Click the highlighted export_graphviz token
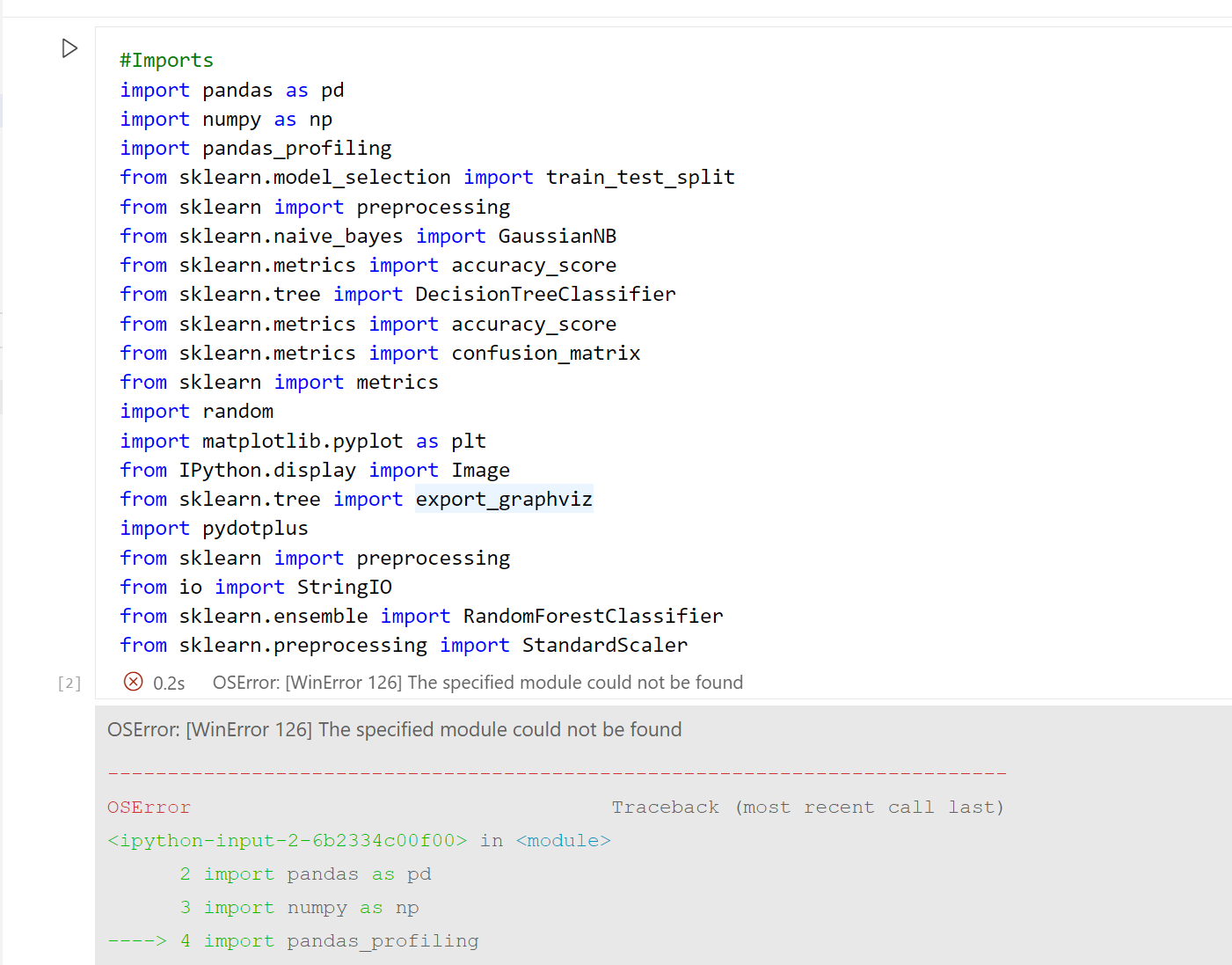Screen dimensions: 1232x965 coord(503,499)
